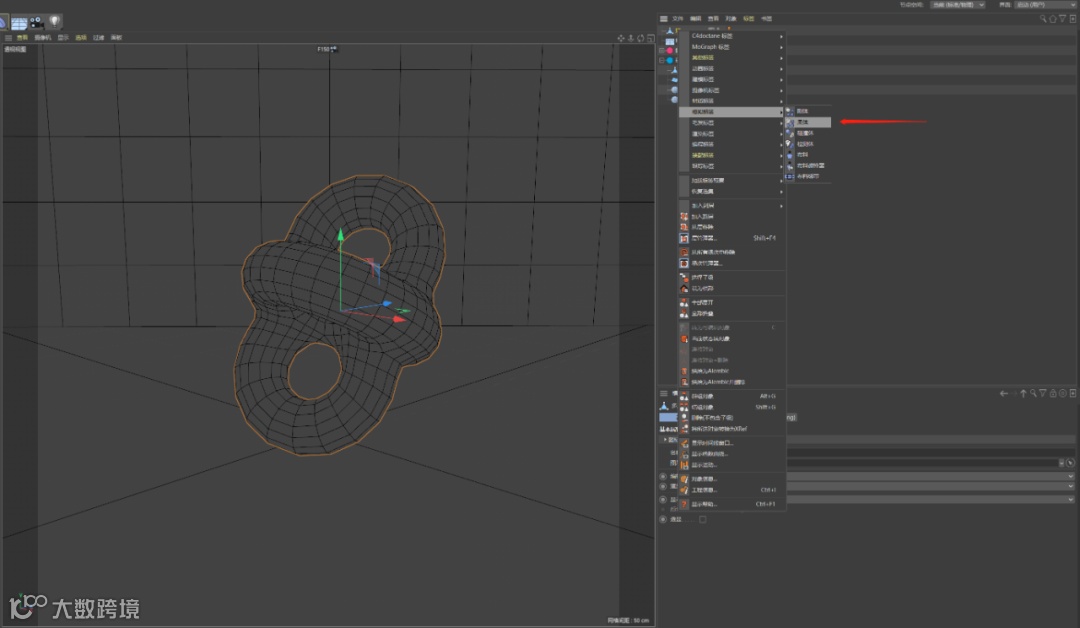Image resolution: width=1080 pixels, height=628 pixels.
Task: Click the up arrow in Attribute Manager header
Action: point(1023,393)
